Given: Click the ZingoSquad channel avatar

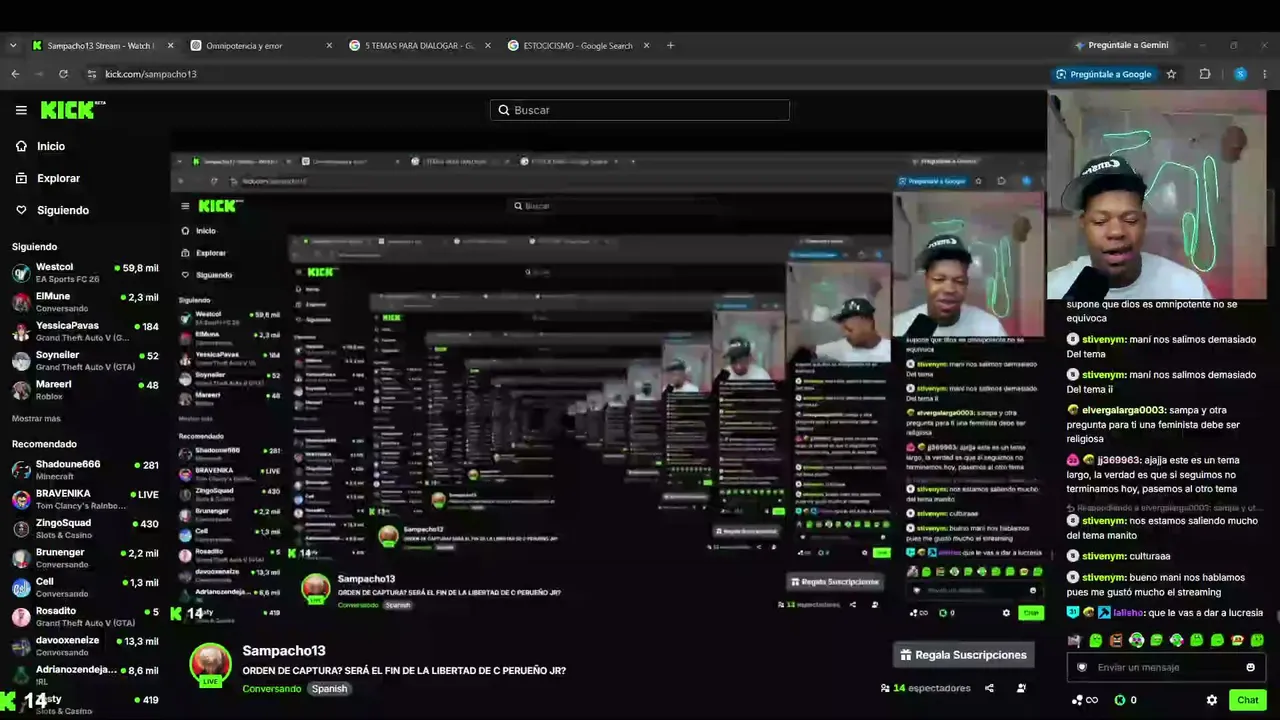Looking at the screenshot, I should (21, 529).
